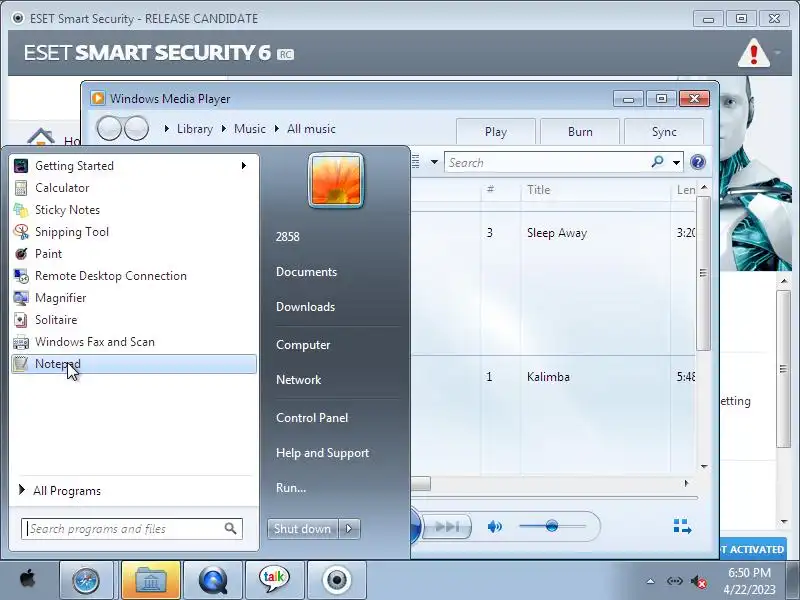Viewport: 800px width, 600px height.
Task: Click Music in the Media Player breadcrumb
Action: 249,129
